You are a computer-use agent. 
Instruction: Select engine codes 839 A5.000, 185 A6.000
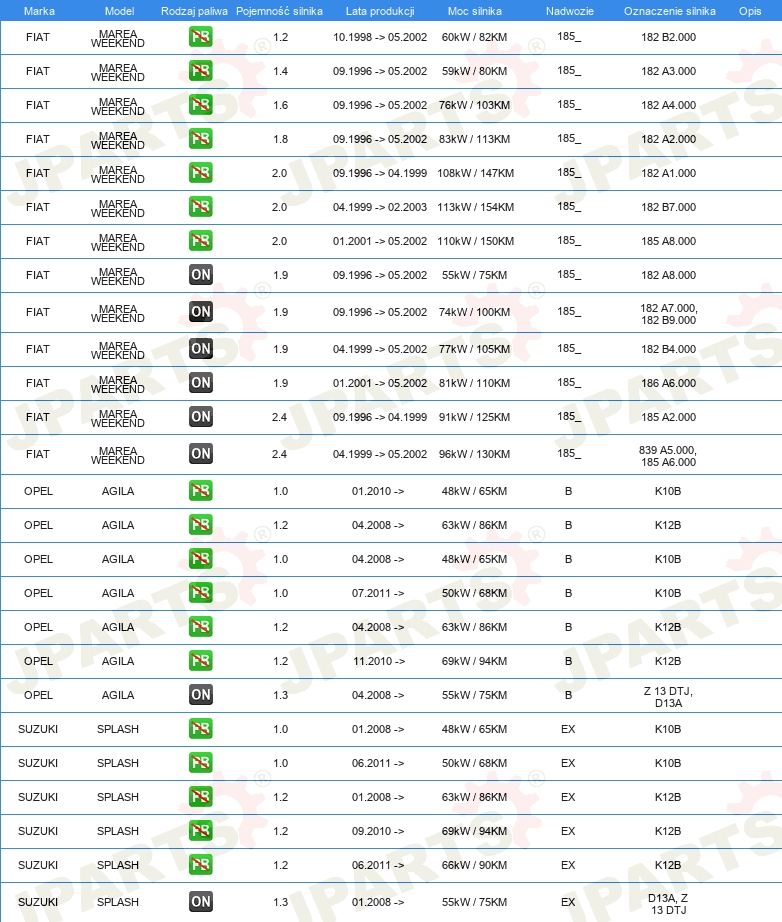click(x=668, y=456)
